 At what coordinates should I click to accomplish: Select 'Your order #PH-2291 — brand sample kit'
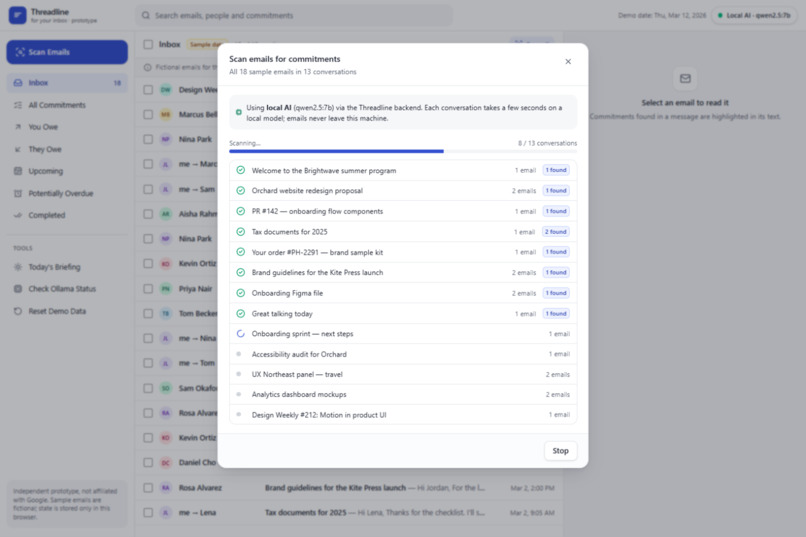403,252
